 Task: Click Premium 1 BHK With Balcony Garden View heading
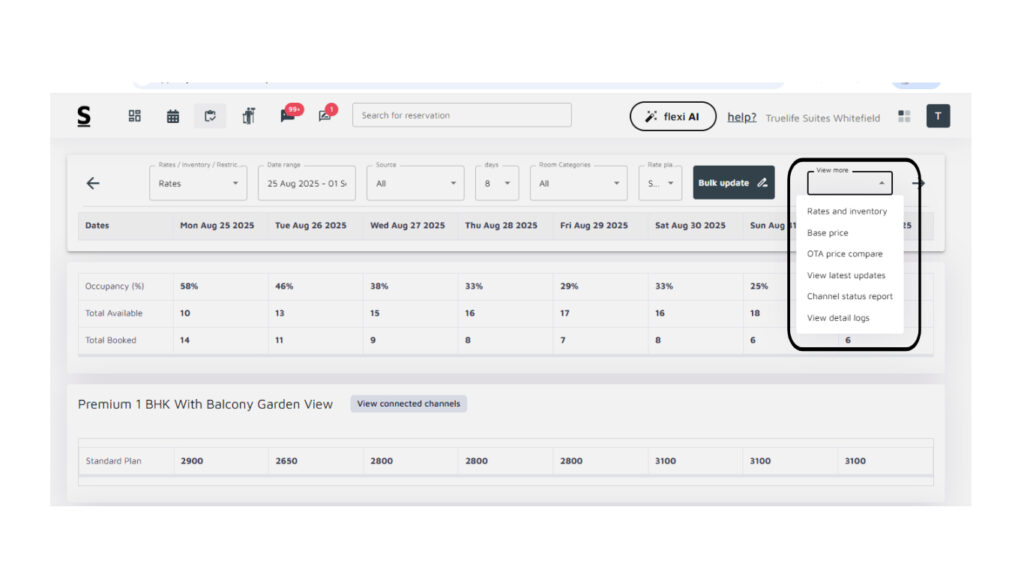(205, 404)
